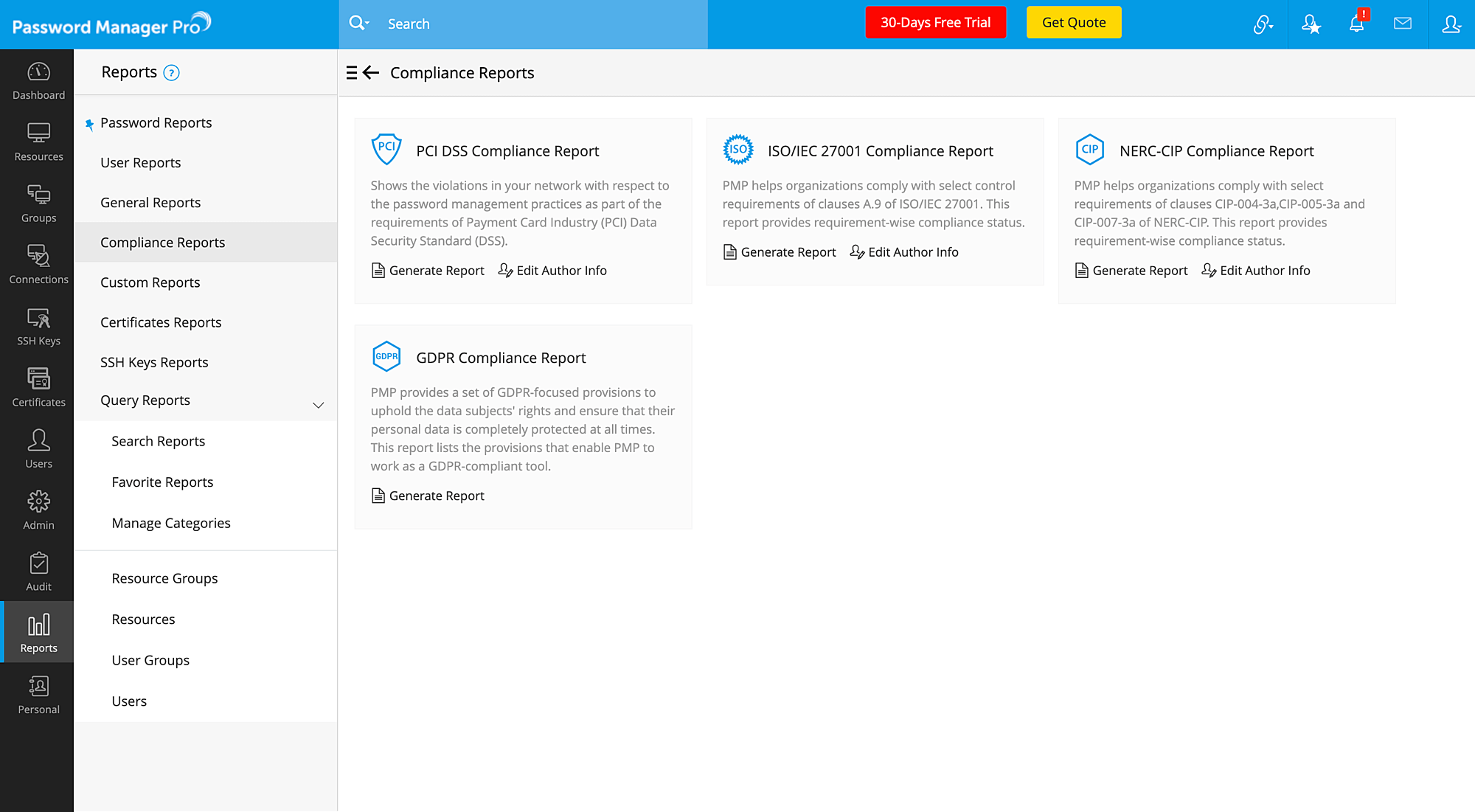Click the back arrow beside Compliance Reports
This screenshot has height=812, width=1475.
tap(371, 72)
